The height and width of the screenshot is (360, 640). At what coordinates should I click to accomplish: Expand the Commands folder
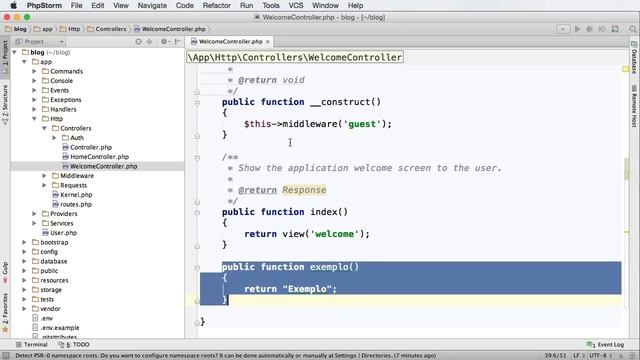coord(34,71)
